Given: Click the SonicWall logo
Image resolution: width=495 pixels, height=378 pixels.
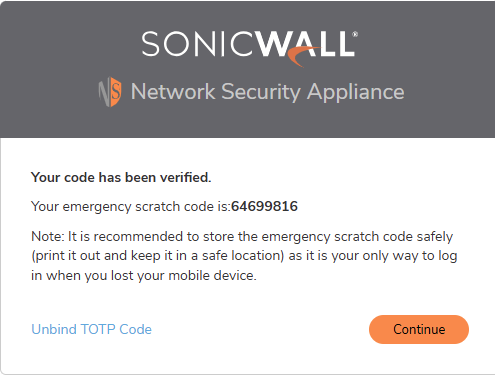Looking at the screenshot, I should coord(249,49).
